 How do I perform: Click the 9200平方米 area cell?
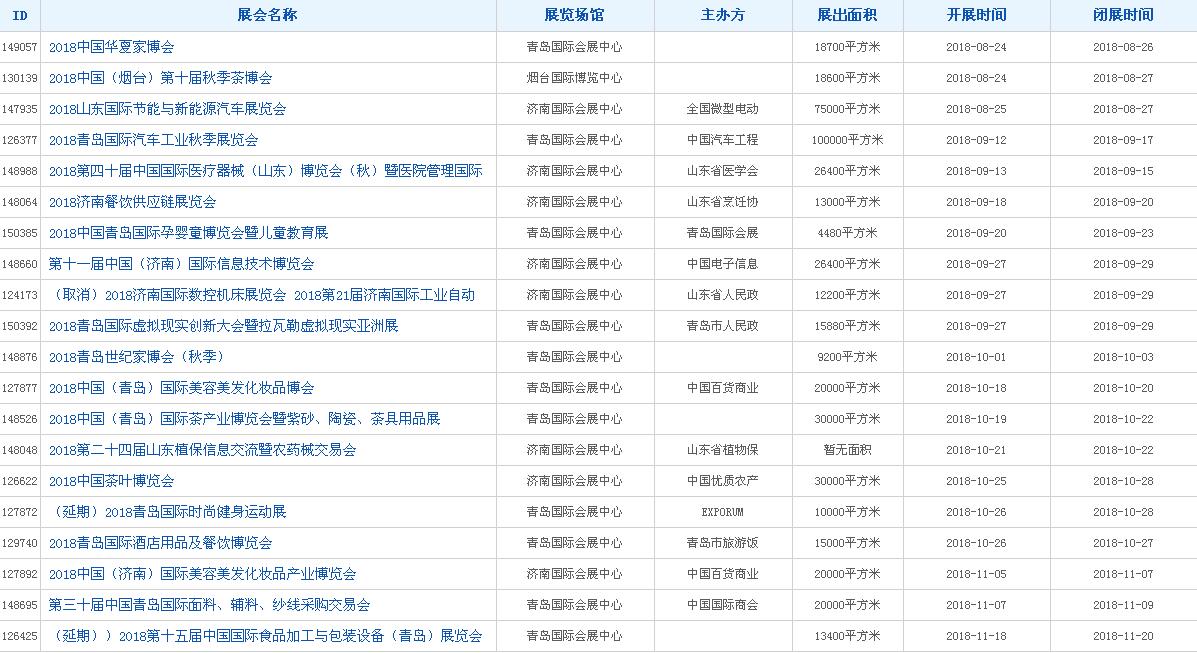(847, 357)
